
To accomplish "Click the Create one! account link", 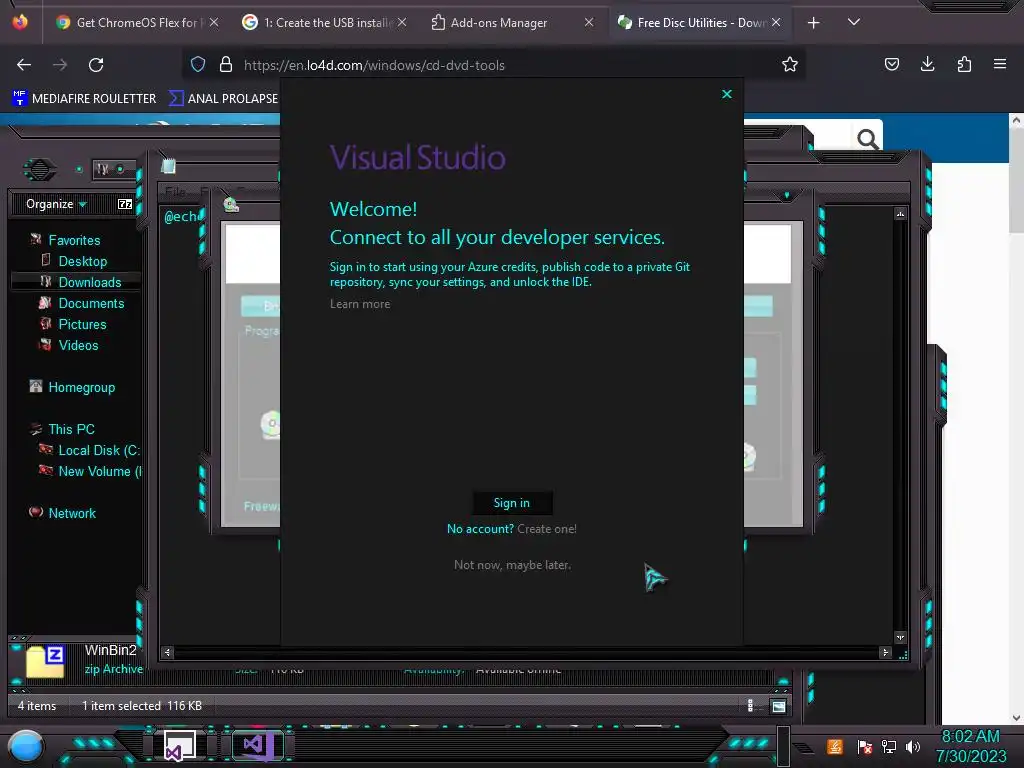I will (547, 529).
